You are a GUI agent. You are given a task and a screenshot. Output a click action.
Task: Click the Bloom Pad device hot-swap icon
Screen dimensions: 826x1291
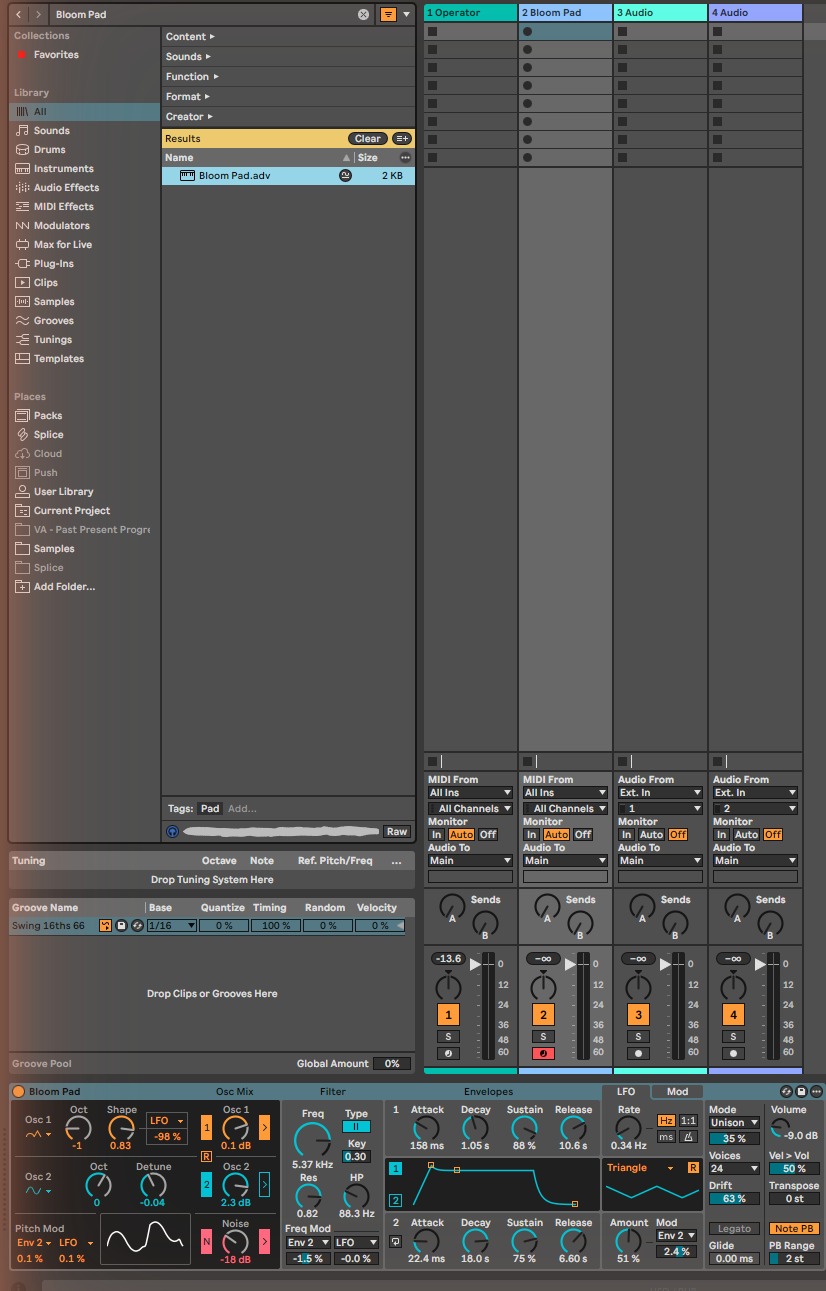point(786,1091)
